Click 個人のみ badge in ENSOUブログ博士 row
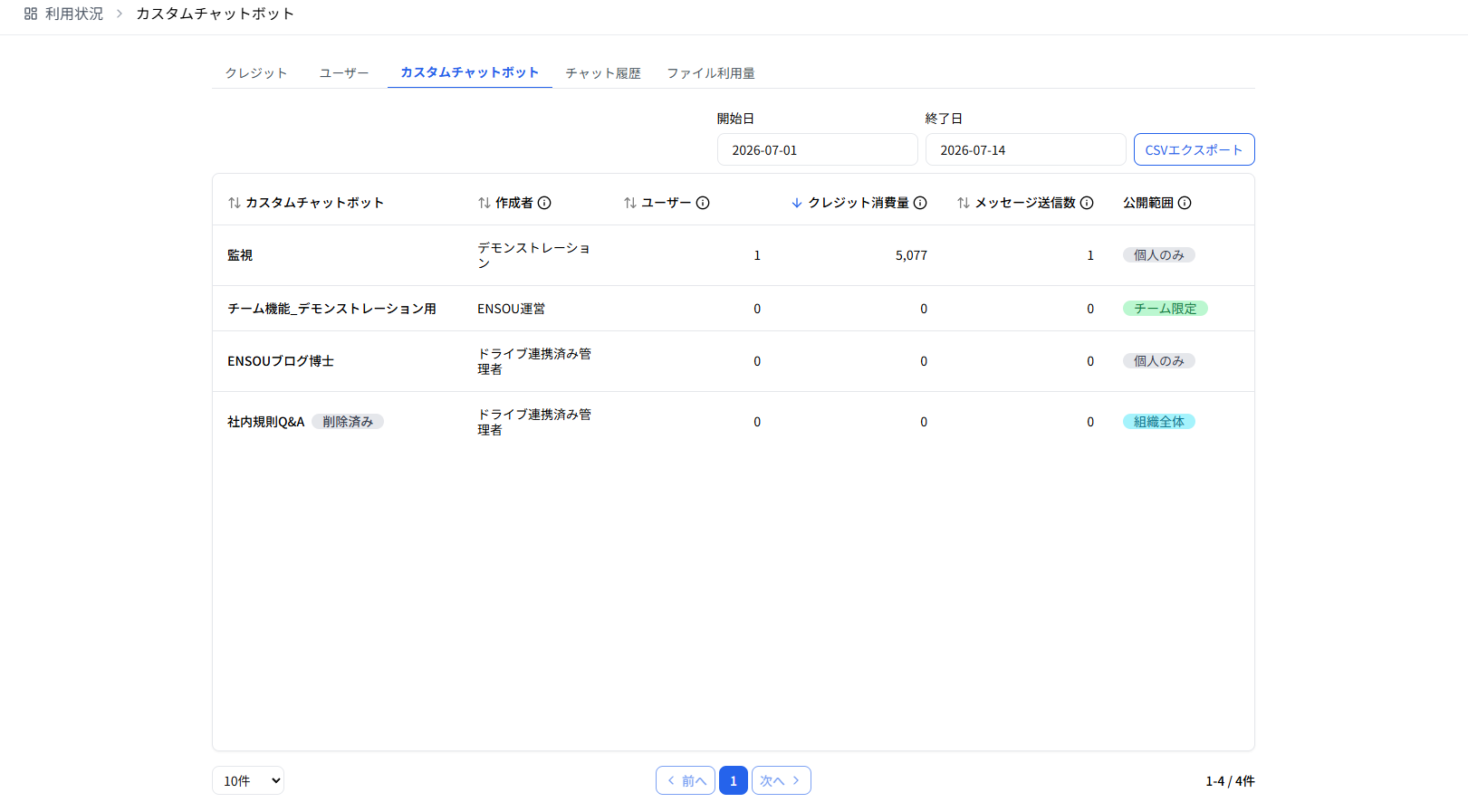 tap(1159, 361)
